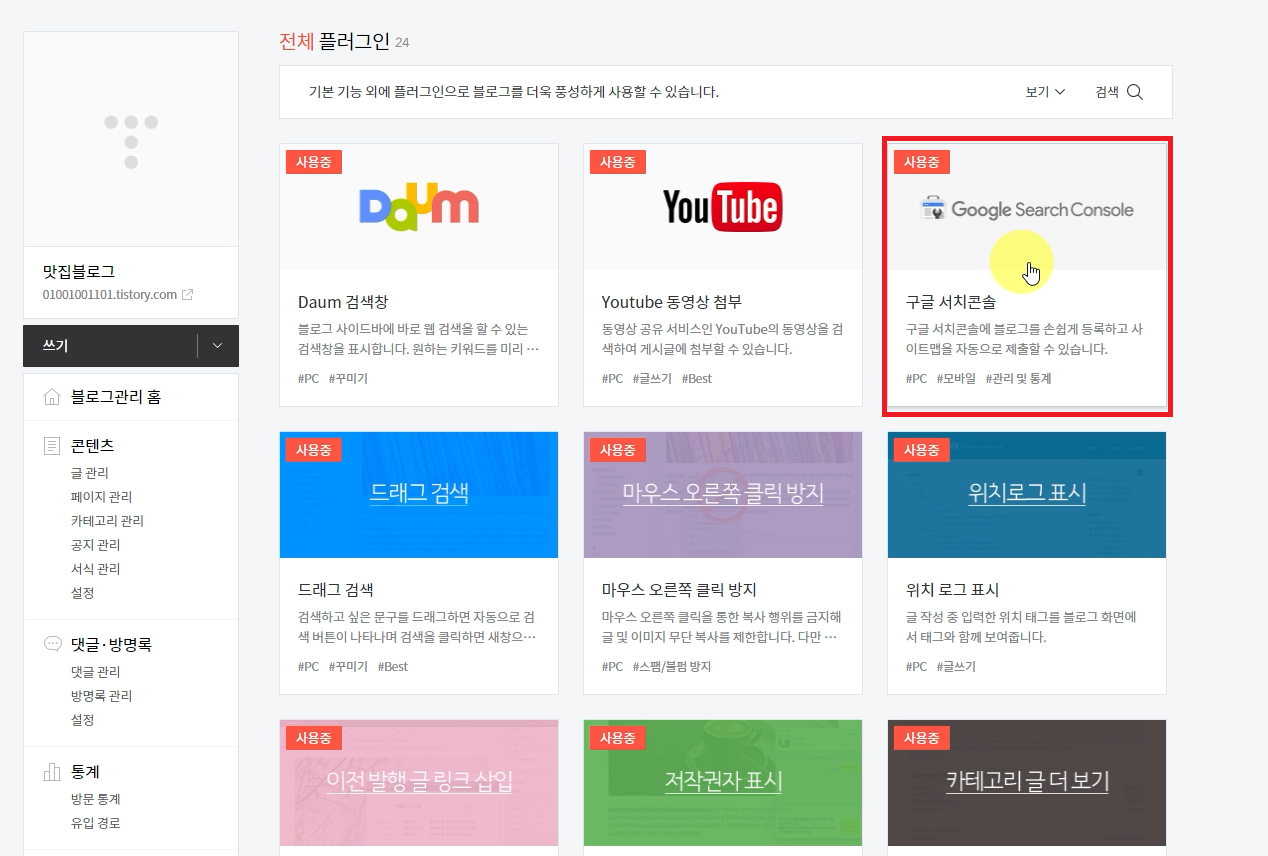This screenshot has height=856, width=1268.
Task: Click the Google Search Console logo
Action: (1027, 209)
